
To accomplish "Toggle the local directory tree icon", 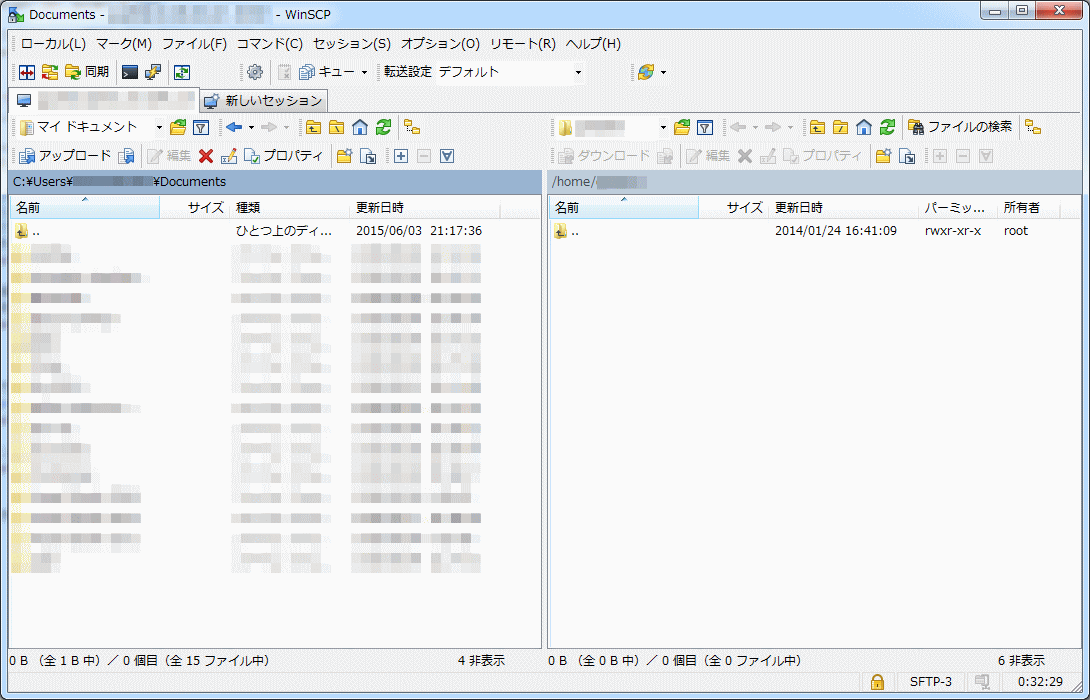I will [x=412, y=127].
